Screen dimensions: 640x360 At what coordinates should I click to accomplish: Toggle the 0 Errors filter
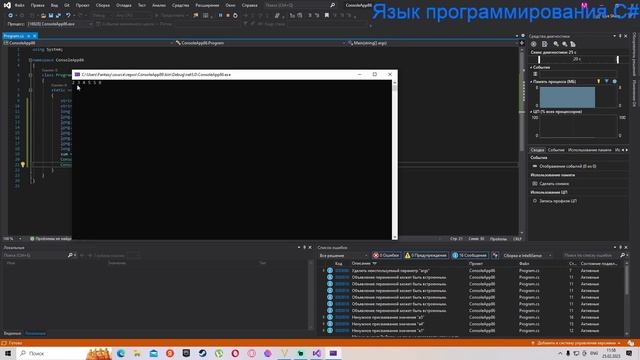386,255
